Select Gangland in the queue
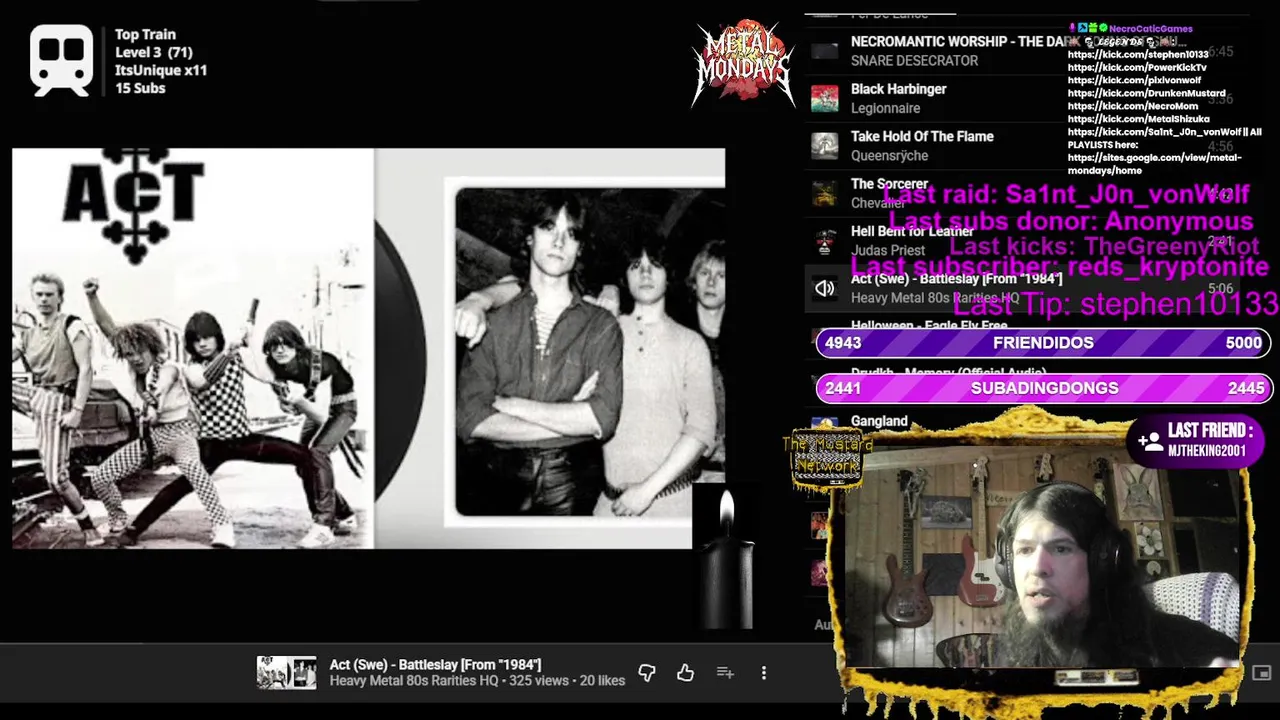1280x720 pixels. pos(879,422)
